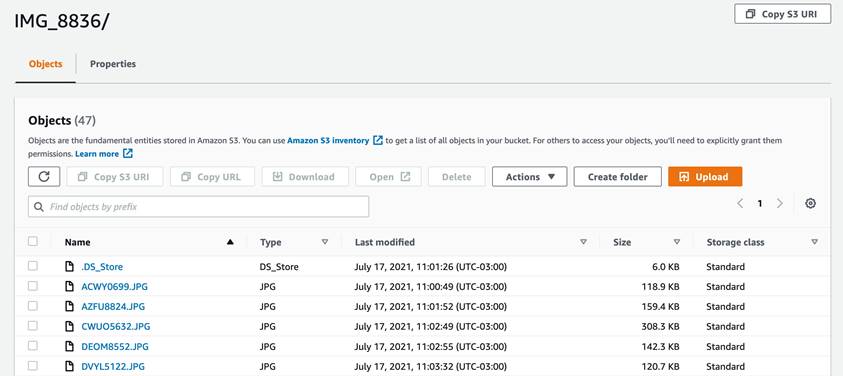Click the Create folder button
The image size is (843, 376).
pyautogui.click(x=617, y=176)
